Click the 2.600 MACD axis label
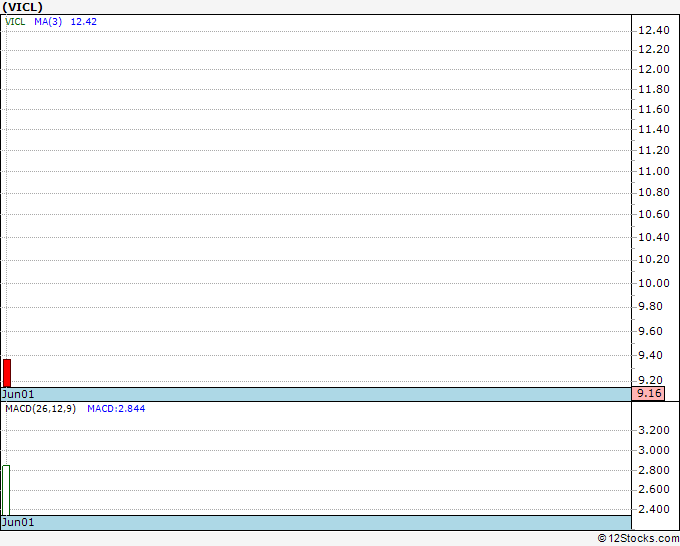The image size is (680, 546). tap(654, 489)
